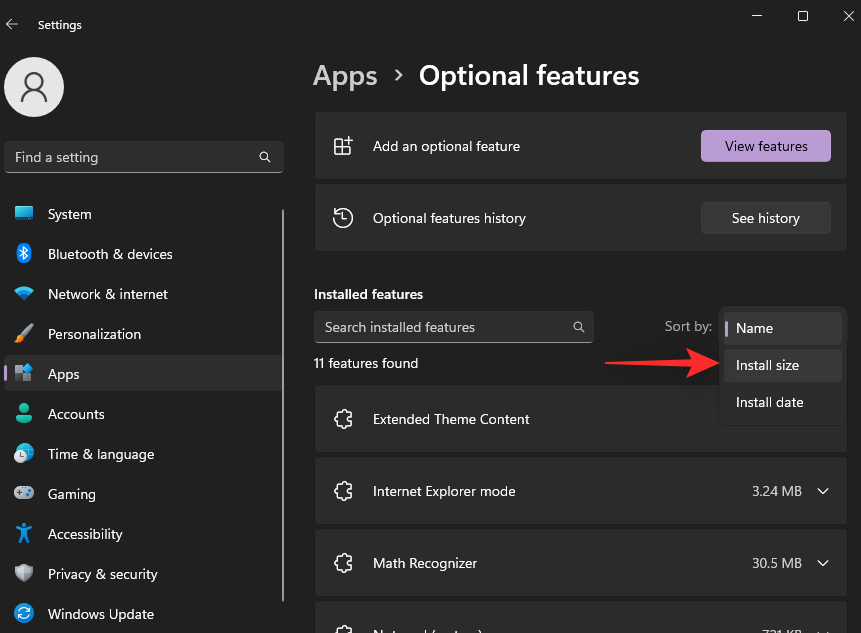Viewport: 861px width, 633px height.
Task: Click the search icon in installed features box
Action: coord(579,327)
